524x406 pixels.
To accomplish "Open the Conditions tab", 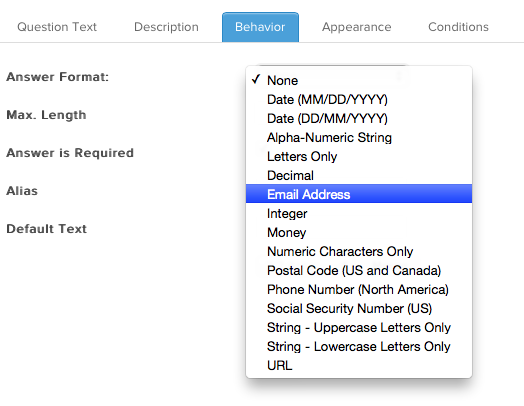I will 458,27.
